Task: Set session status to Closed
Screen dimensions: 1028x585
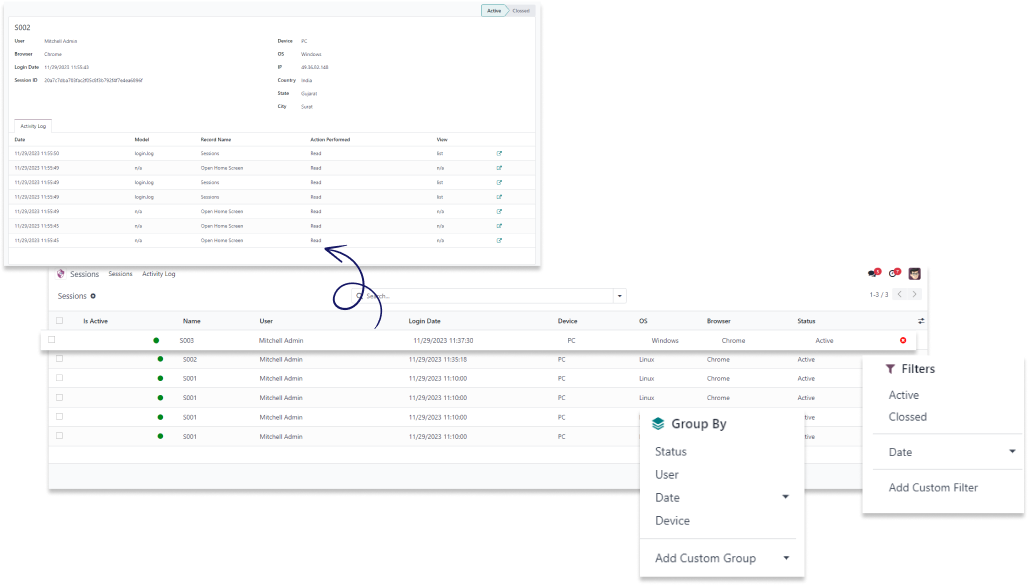Action: (522, 10)
